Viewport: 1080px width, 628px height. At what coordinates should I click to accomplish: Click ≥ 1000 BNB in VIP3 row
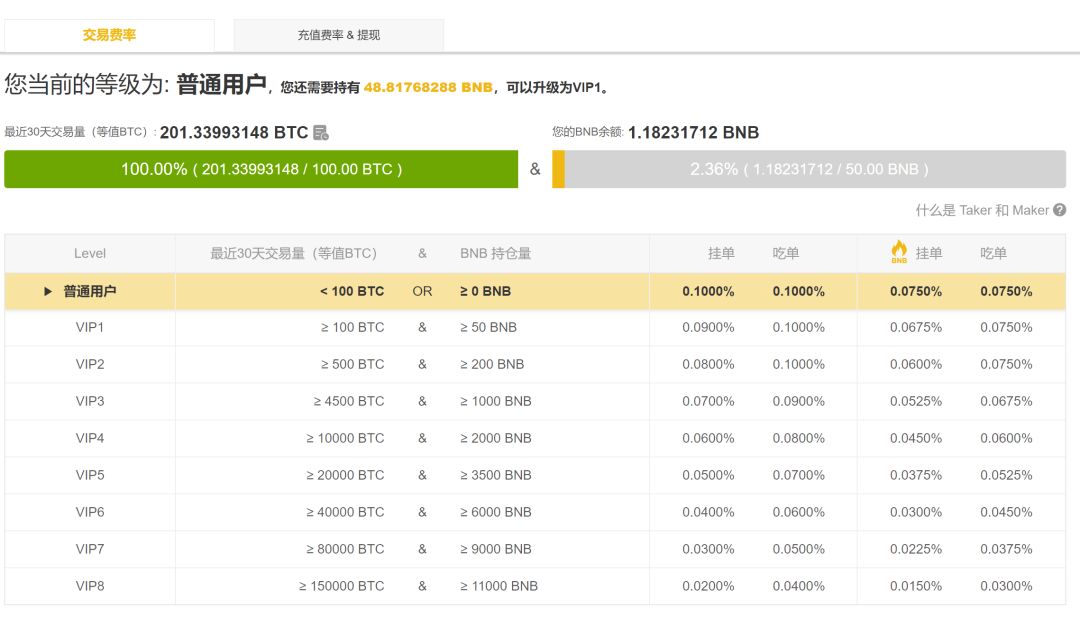(x=495, y=401)
